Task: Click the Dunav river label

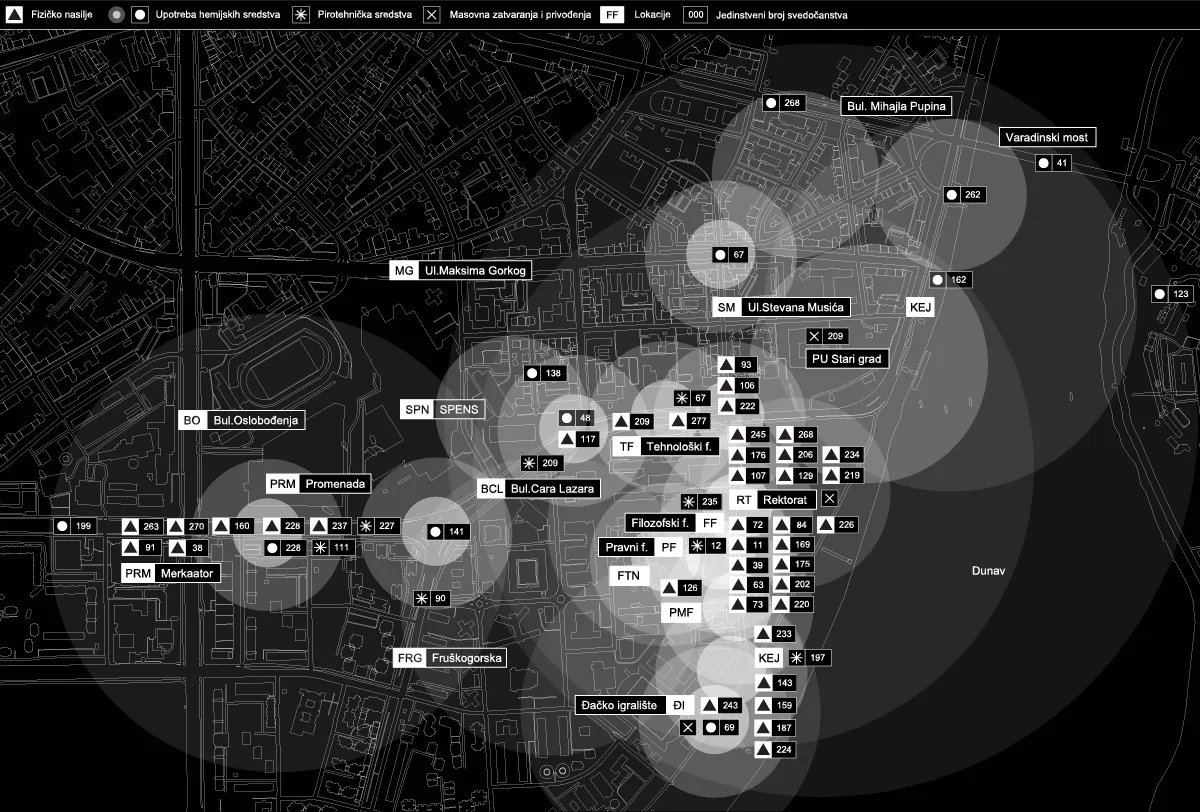Action: click(987, 571)
